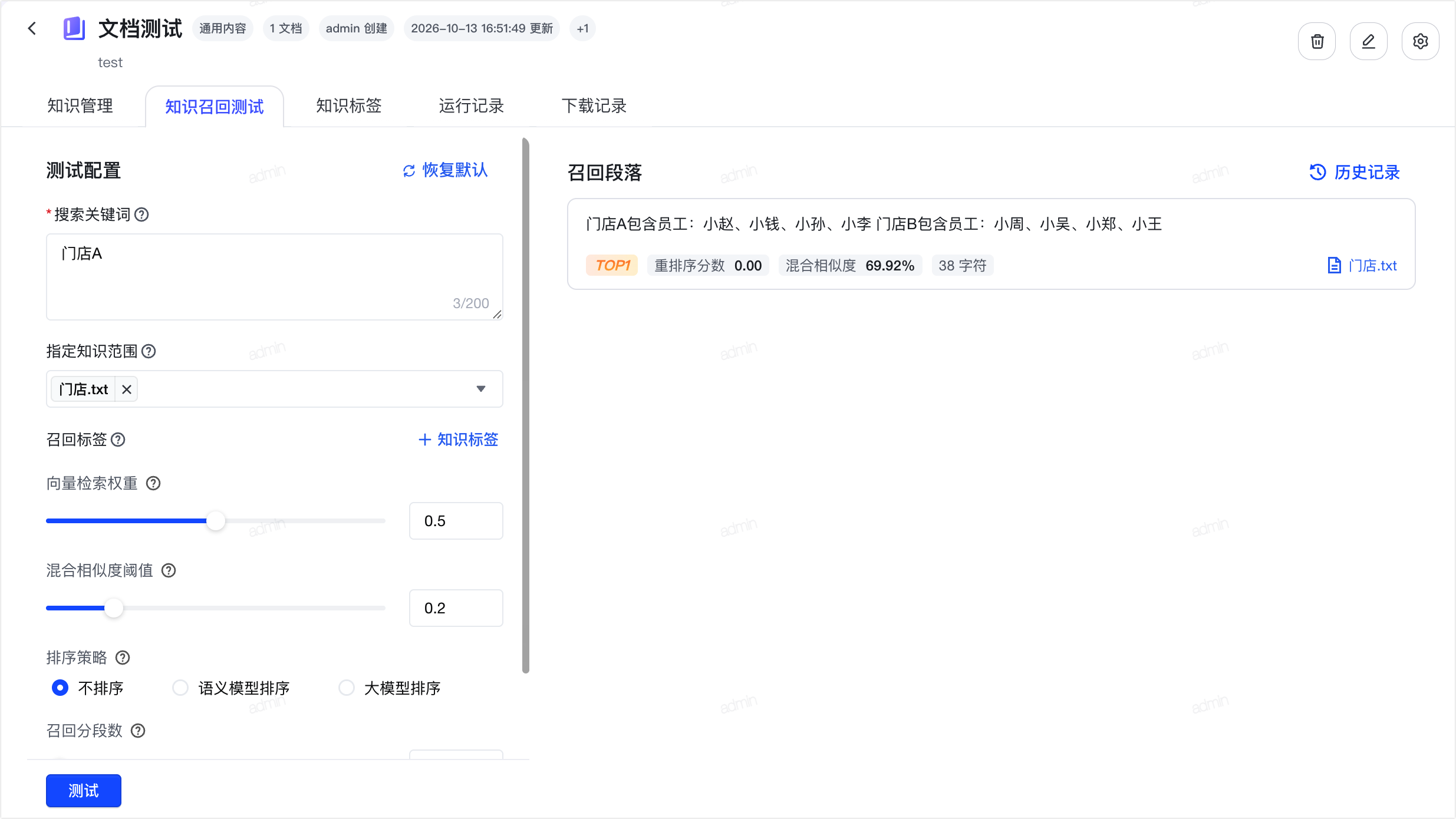Select 不排序 radio option
This screenshot has width=1456, height=819.
60,688
